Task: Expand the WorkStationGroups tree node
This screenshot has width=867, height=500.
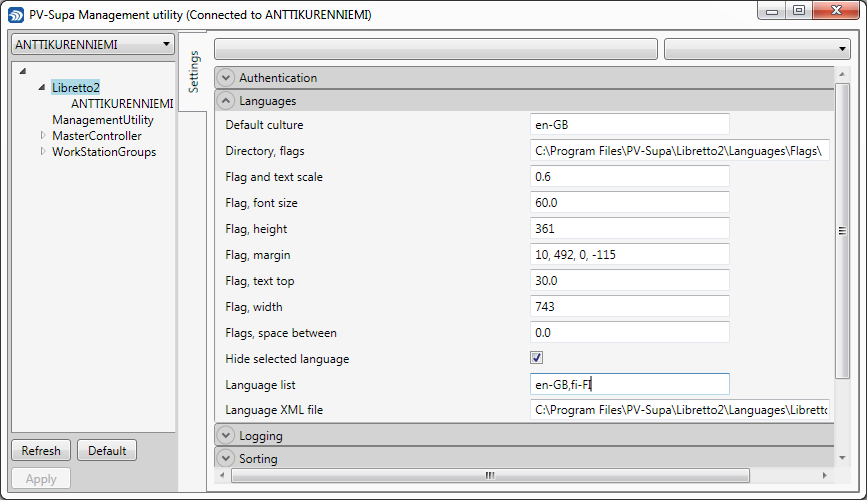Action: pos(43,151)
